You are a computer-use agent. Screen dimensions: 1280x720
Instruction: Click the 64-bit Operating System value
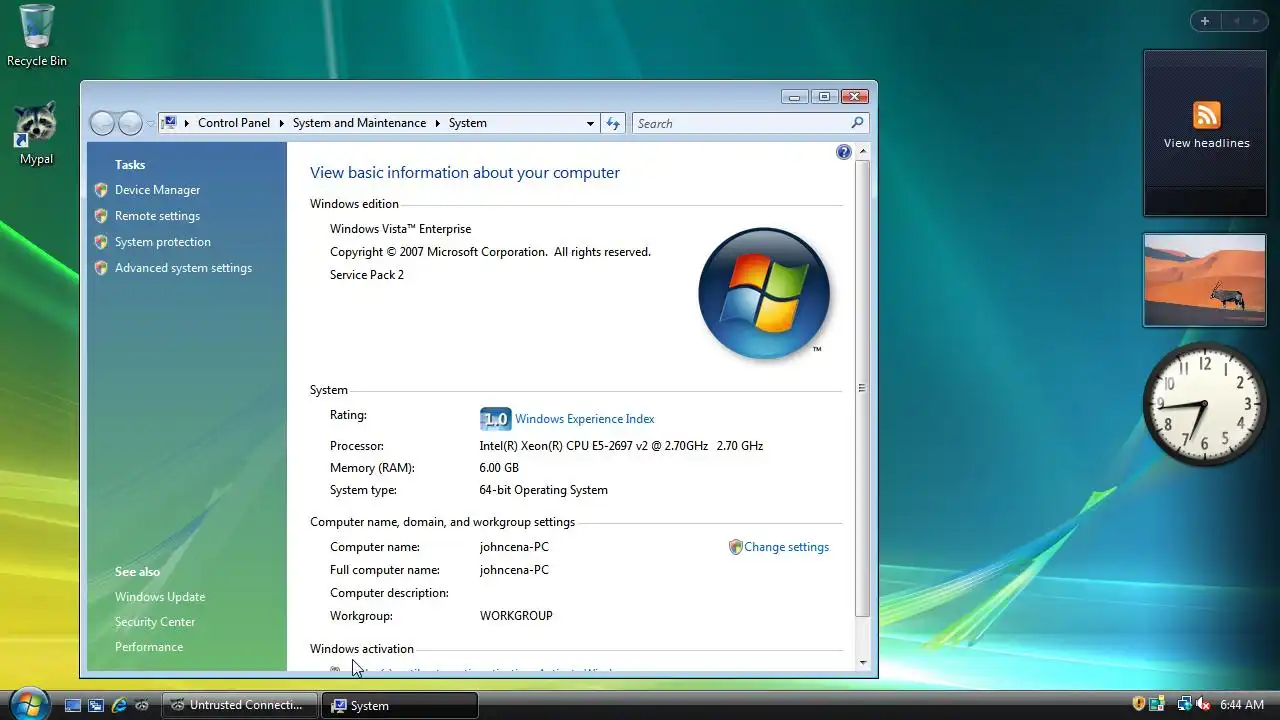tap(543, 490)
